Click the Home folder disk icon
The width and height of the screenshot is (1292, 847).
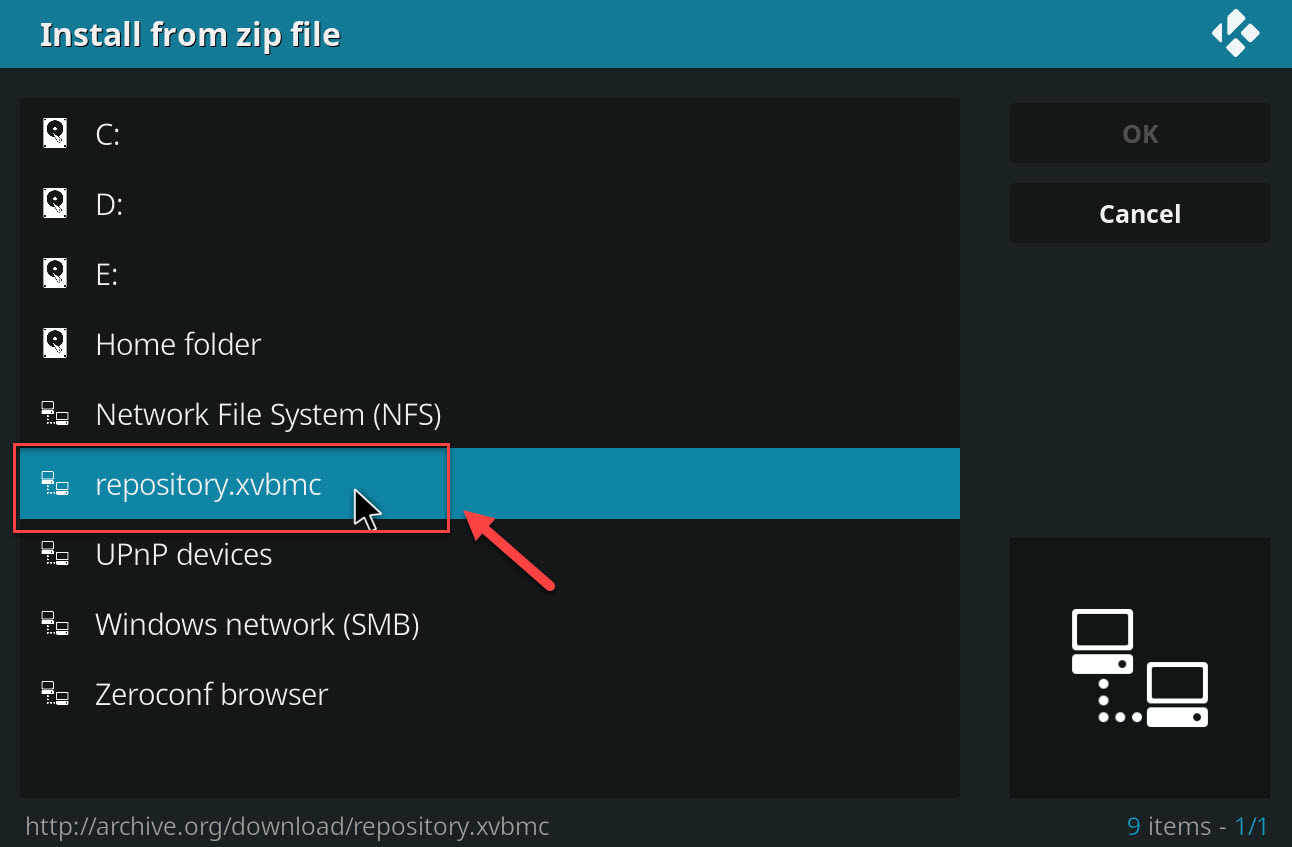click(55, 344)
